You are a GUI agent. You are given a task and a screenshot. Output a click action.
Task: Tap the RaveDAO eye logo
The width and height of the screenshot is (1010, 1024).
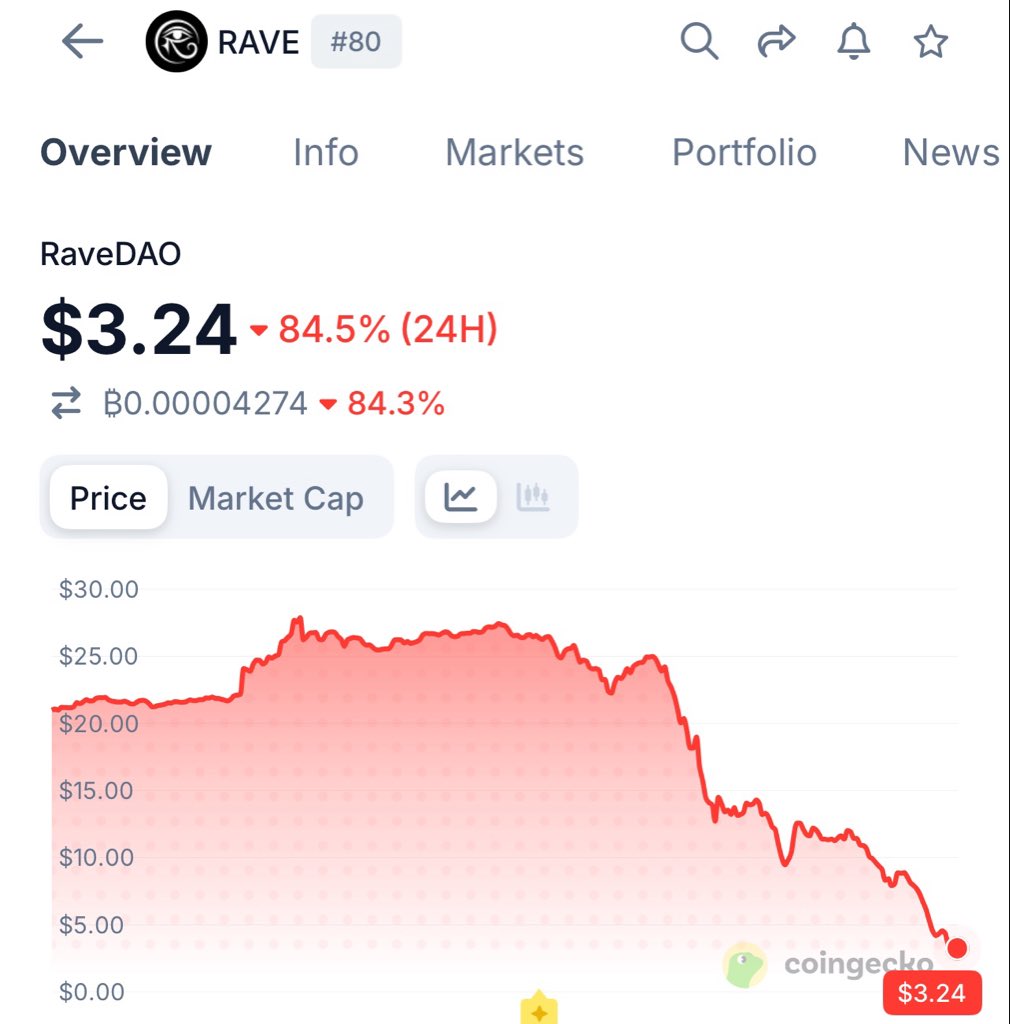click(x=176, y=42)
